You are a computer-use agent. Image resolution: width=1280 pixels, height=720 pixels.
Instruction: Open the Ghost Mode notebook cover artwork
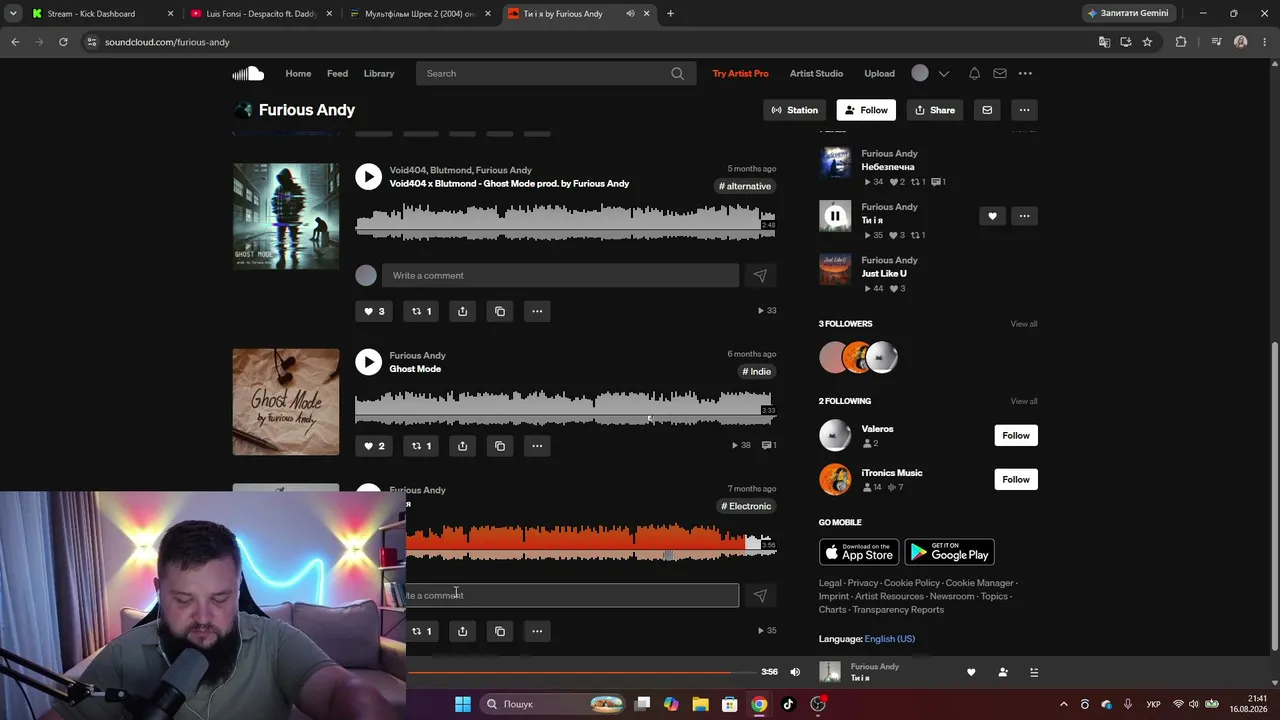click(286, 402)
